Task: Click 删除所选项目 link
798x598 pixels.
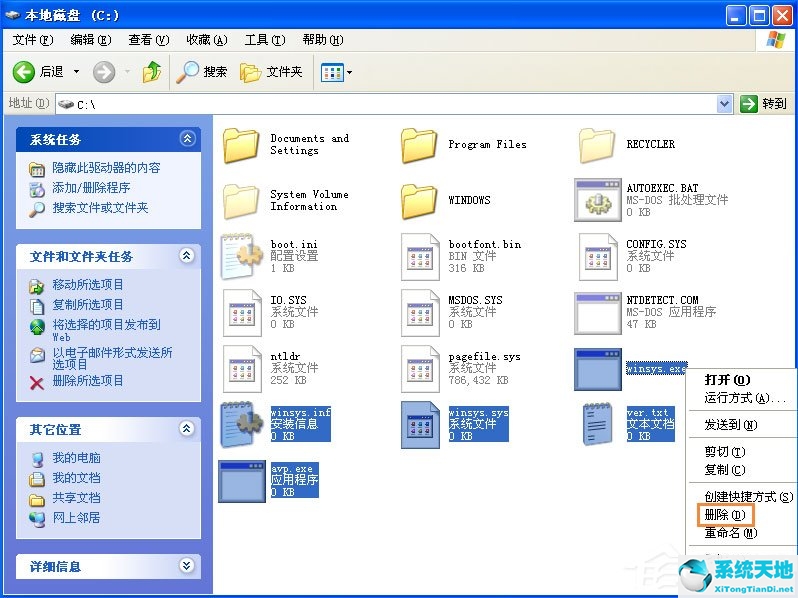Action: 88,381
